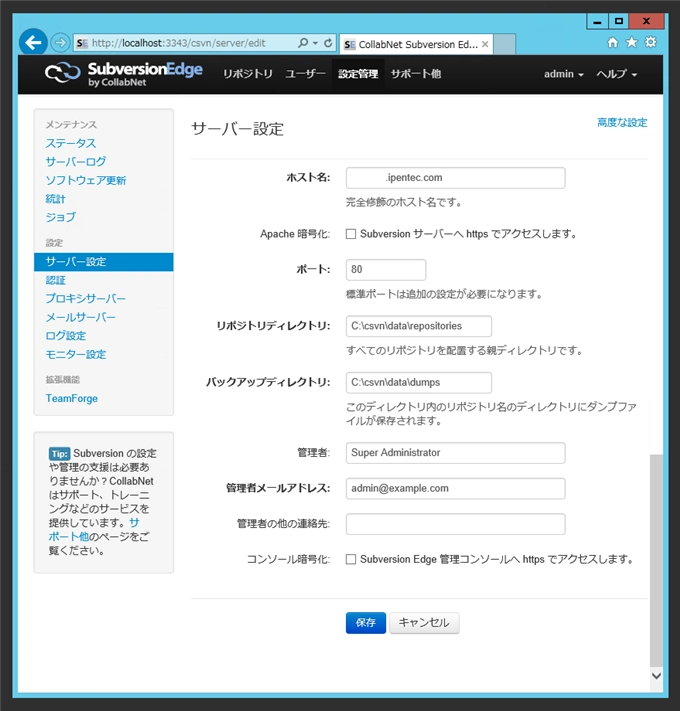
Task: Open the ヘルプ dropdown menu
Action: (x=617, y=74)
